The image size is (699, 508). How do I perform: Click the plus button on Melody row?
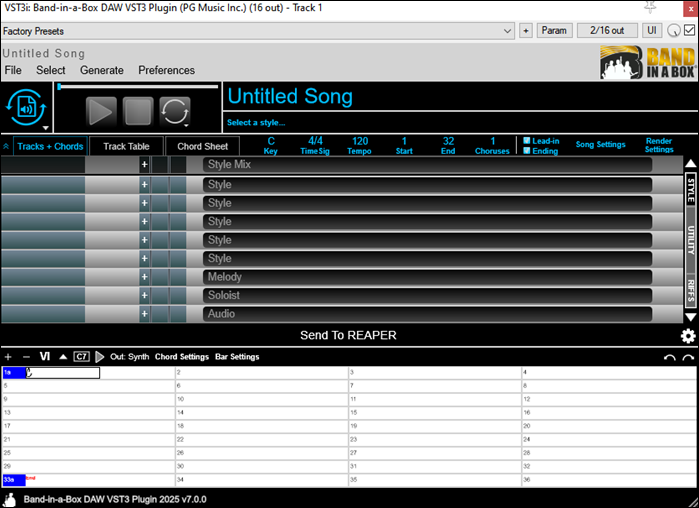[x=144, y=277]
